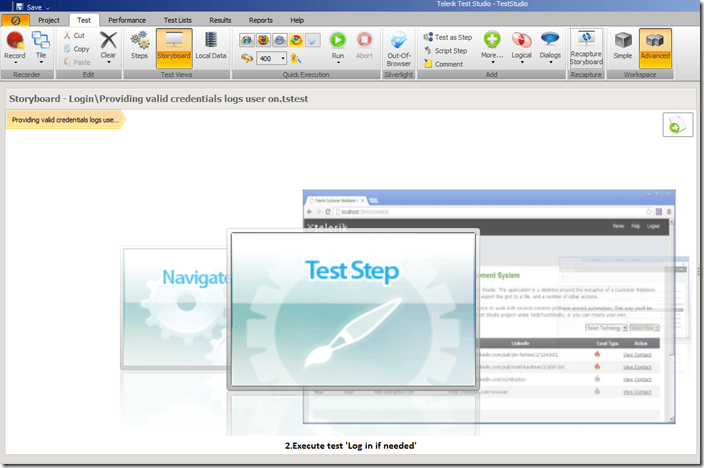The width and height of the screenshot is (704, 468).
Task: Toggle the Advanced workspace mode
Action: pos(655,48)
